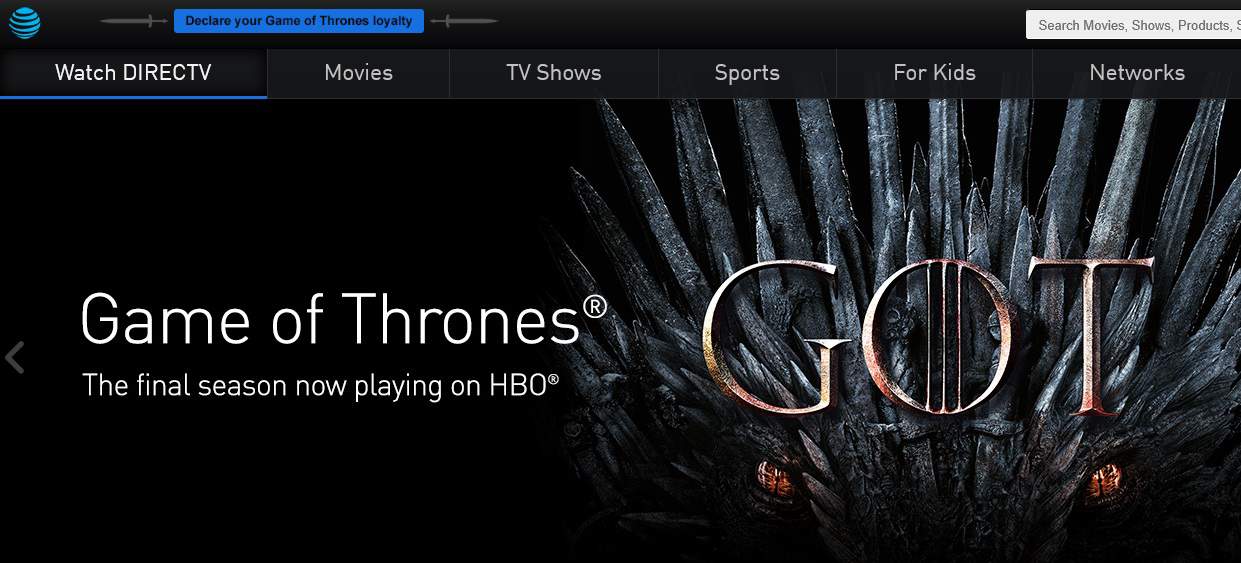Viewport: 1241px width, 563px height.
Task: Switch to the TV Shows tab
Action: (x=554, y=73)
